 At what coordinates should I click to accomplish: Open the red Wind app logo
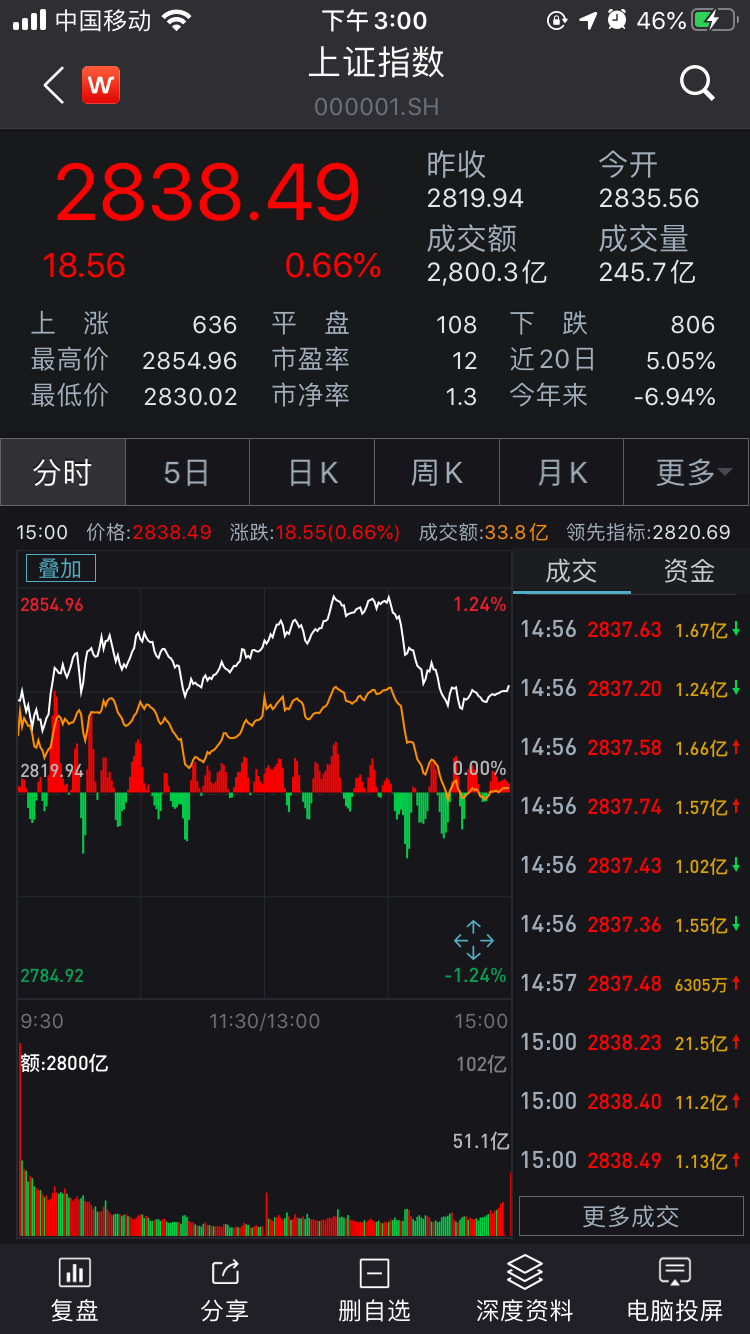pos(101,86)
